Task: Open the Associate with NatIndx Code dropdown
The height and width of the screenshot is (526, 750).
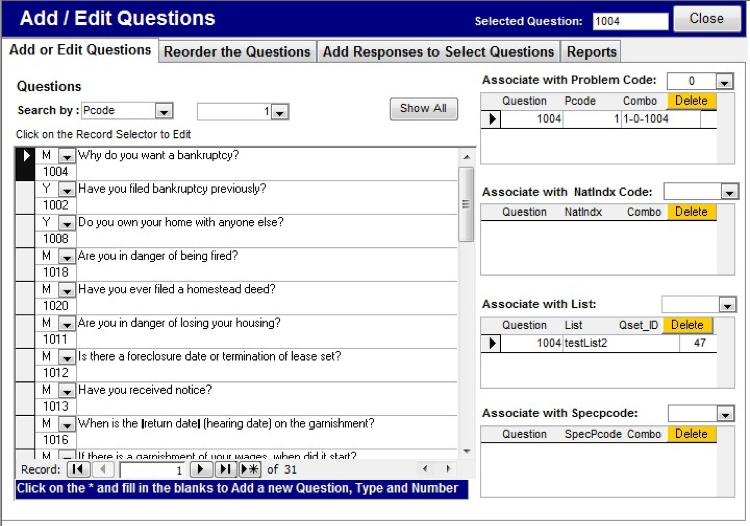Action: (729, 192)
